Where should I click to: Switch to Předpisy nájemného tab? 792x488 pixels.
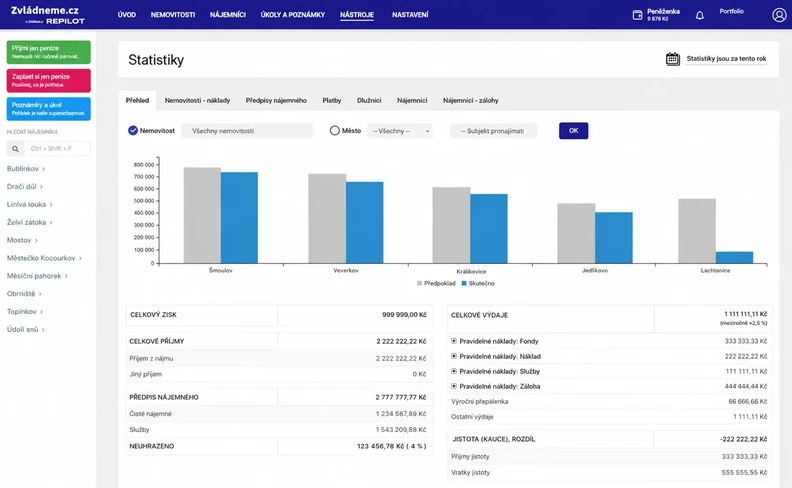coord(276,101)
